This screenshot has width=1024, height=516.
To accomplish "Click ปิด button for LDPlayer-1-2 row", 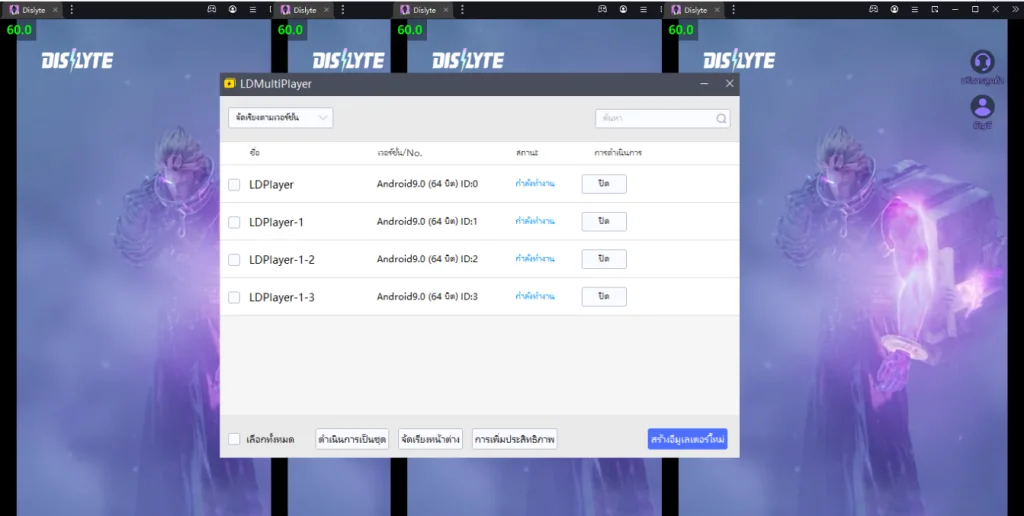I will (x=604, y=259).
